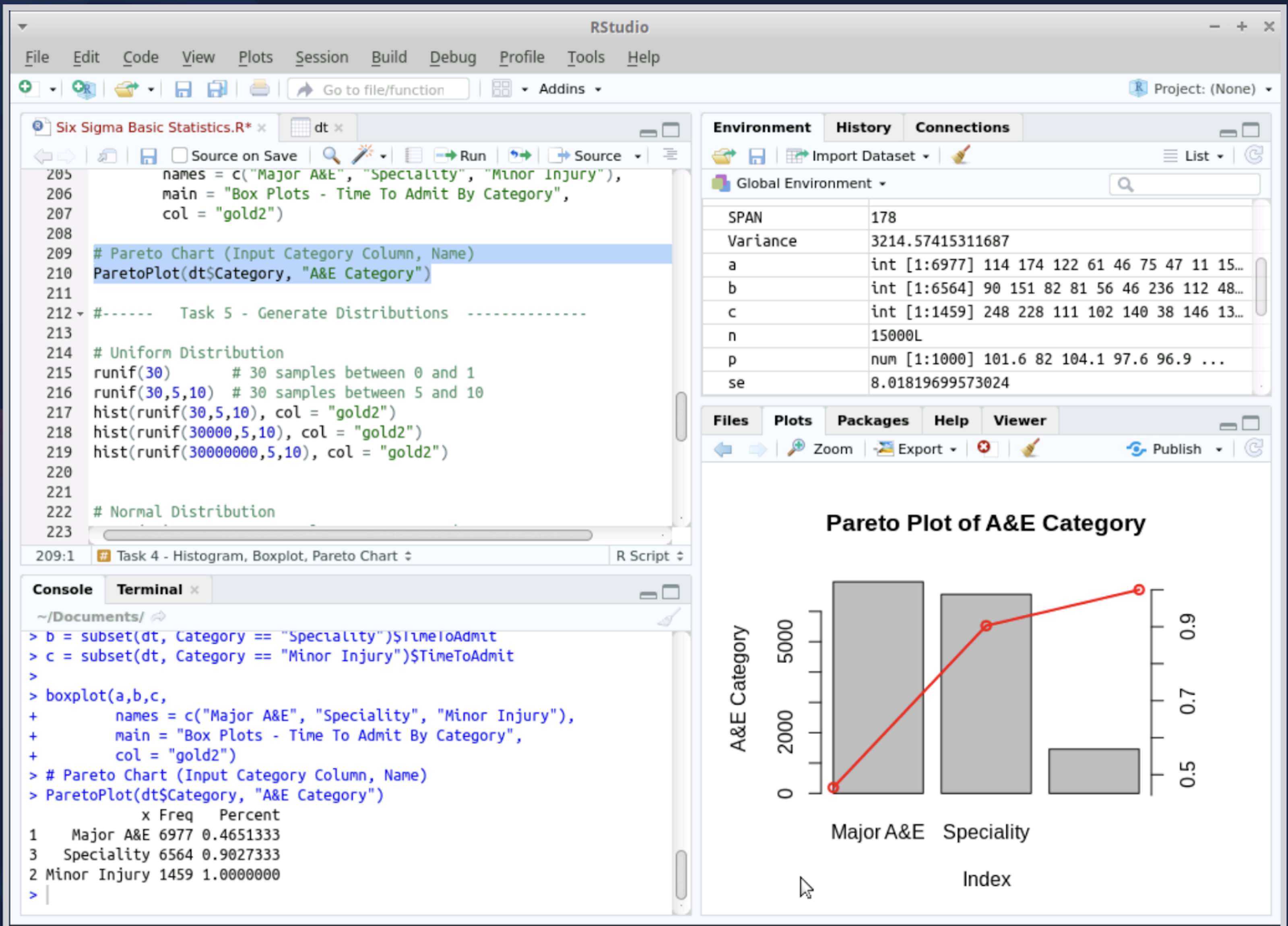Click the Run button
This screenshot has width=1288, height=926.
[x=461, y=155]
